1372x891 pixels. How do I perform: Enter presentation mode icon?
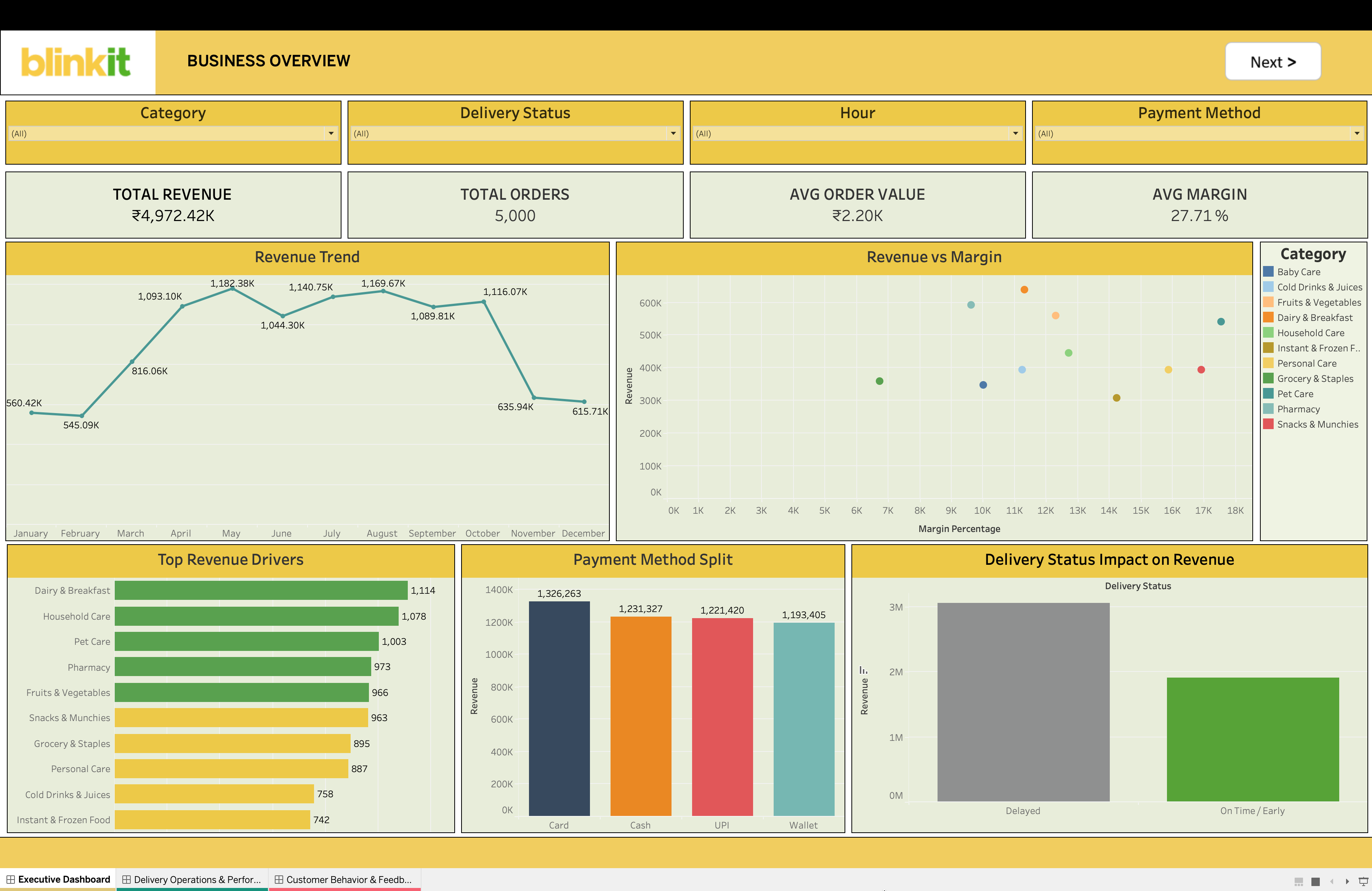coord(1363,881)
